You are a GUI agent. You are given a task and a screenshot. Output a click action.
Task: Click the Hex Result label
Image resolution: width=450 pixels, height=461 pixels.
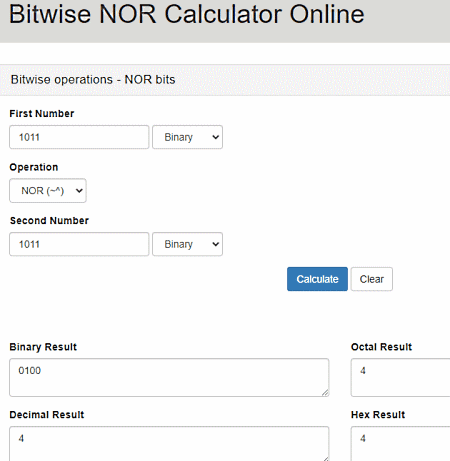(x=378, y=415)
